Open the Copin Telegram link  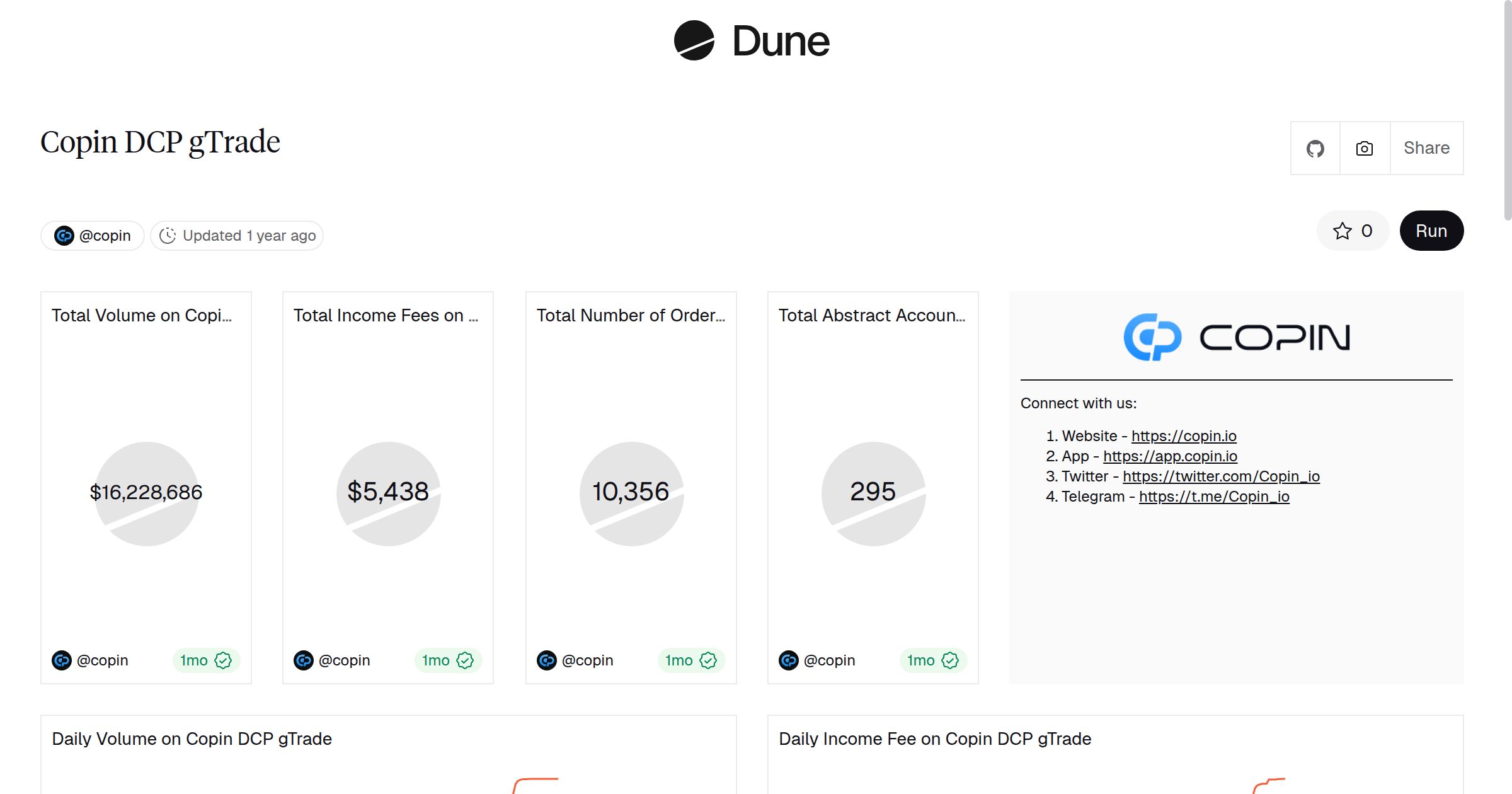1213,497
